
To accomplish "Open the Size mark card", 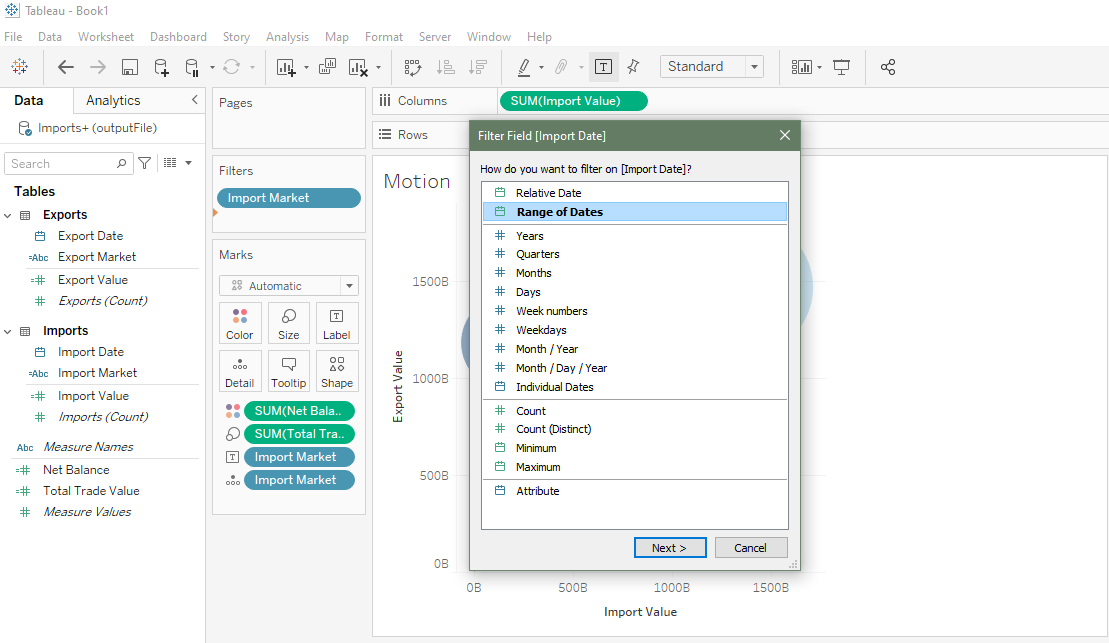I will [288, 323].
